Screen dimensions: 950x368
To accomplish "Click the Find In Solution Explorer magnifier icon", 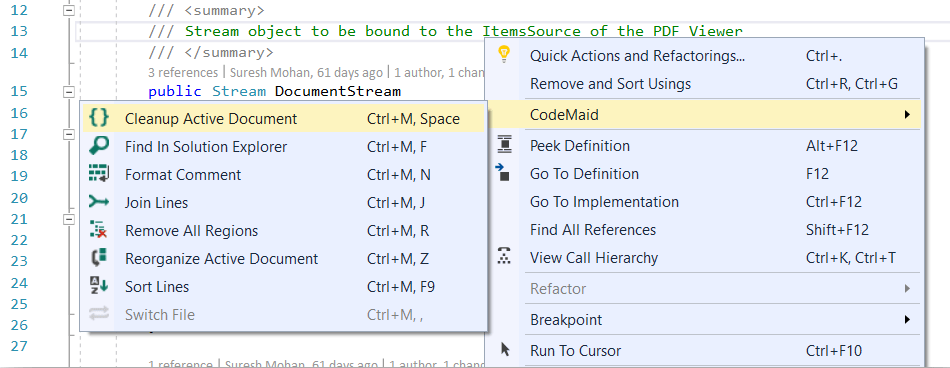I will [x=99, y=146].
